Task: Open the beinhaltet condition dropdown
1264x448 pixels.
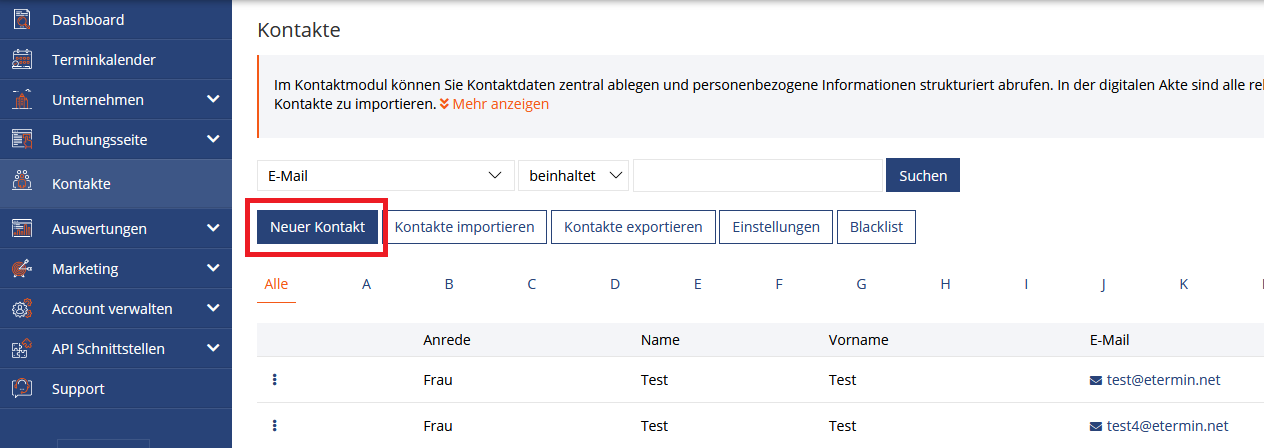Action: point(573,175)
